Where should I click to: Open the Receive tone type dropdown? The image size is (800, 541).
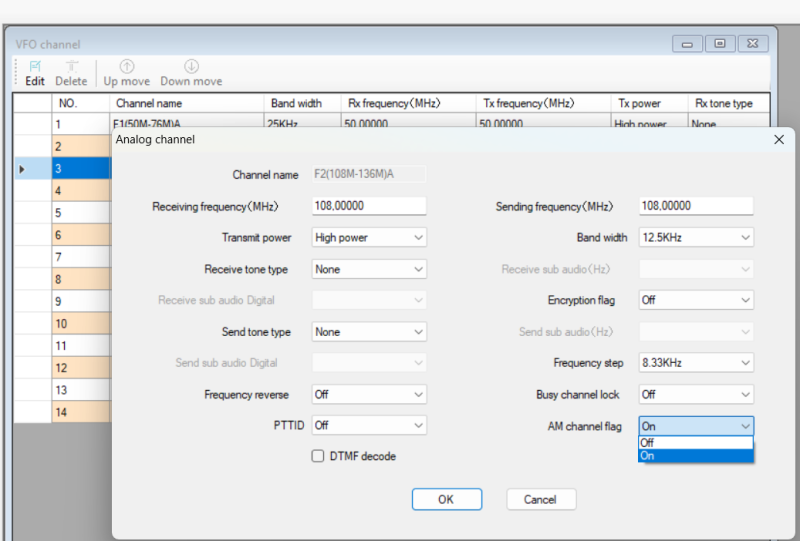[369, 269]
